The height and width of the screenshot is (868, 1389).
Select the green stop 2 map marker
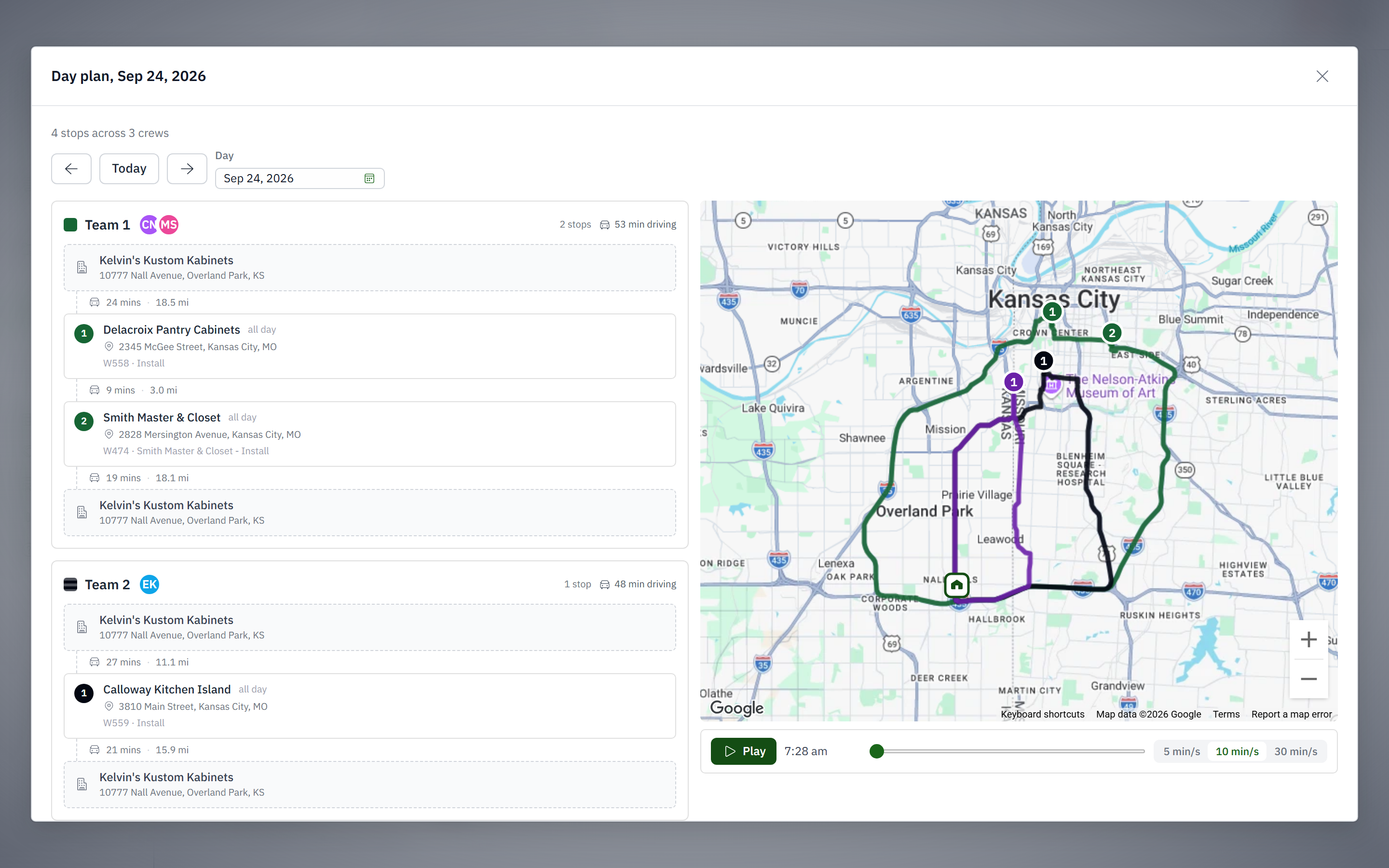pos(1112,333)
